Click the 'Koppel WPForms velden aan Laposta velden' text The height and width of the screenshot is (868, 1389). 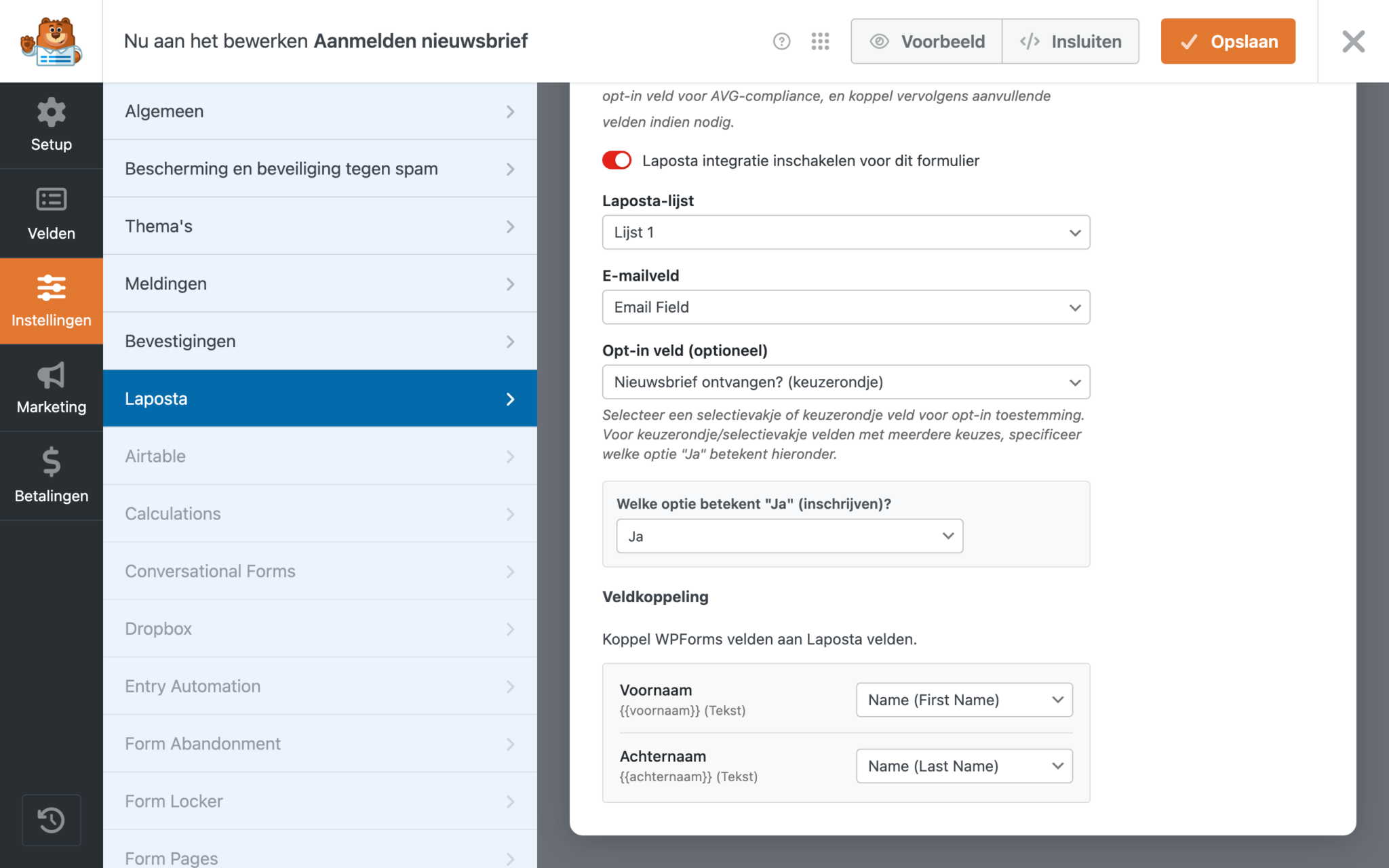760,639
